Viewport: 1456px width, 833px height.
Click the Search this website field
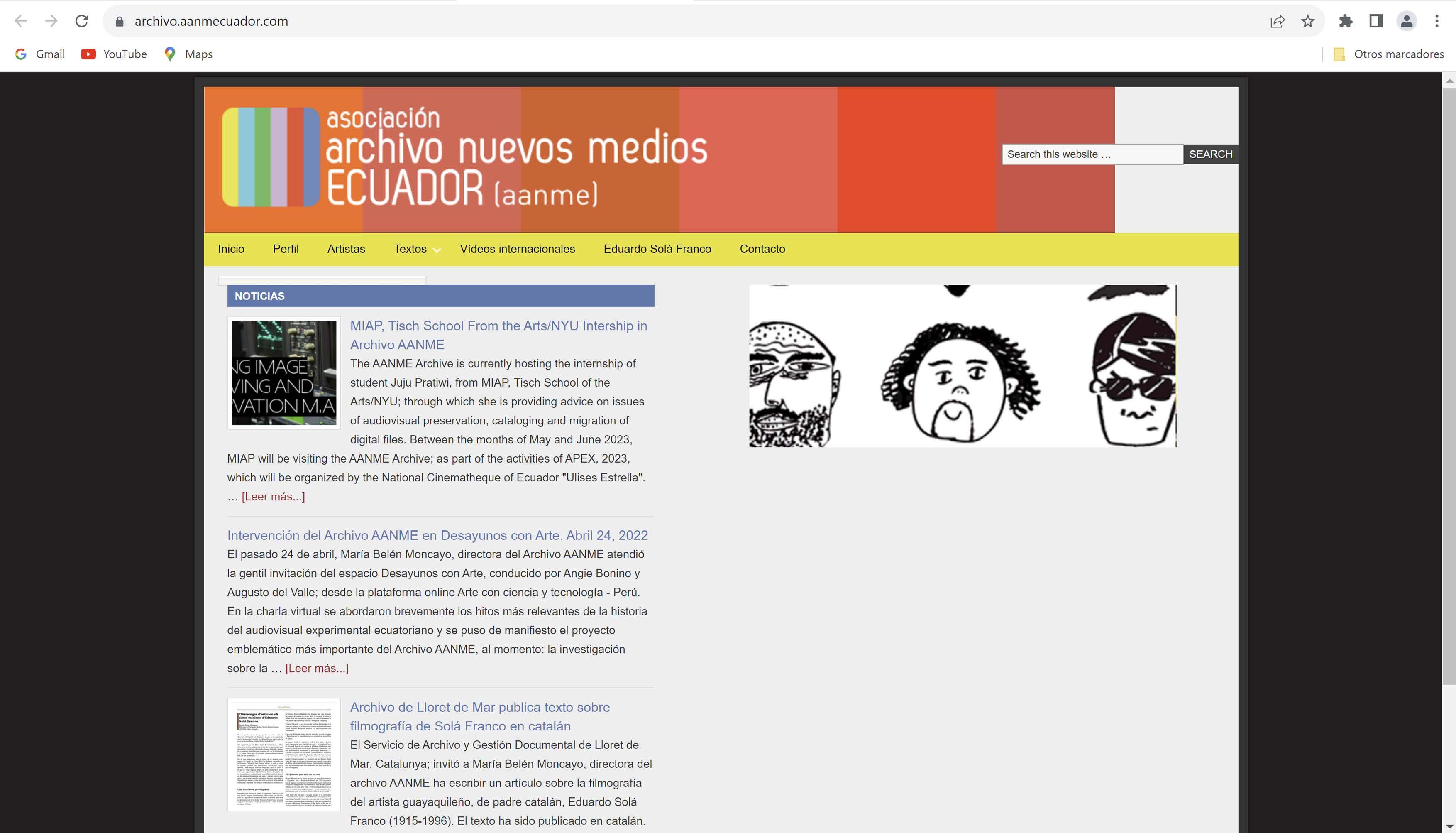tap(1091, 154)
